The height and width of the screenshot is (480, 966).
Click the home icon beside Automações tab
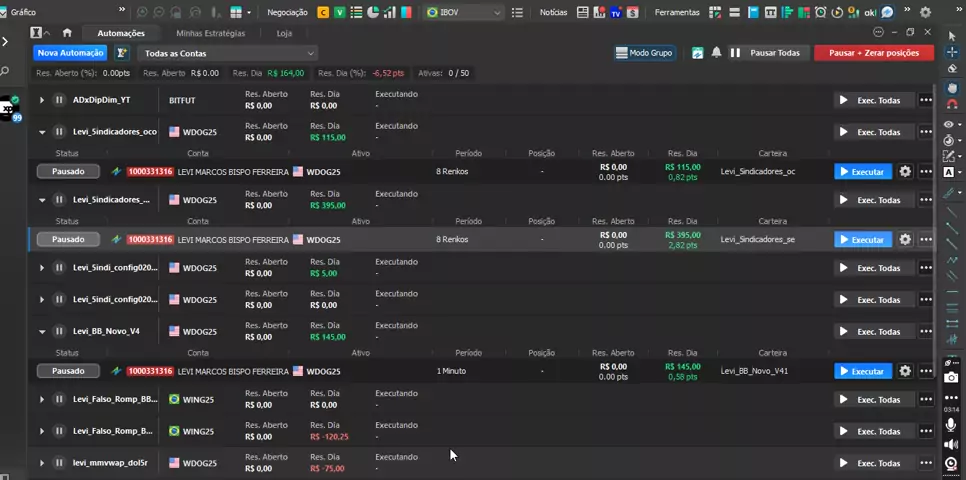[67, 32]
